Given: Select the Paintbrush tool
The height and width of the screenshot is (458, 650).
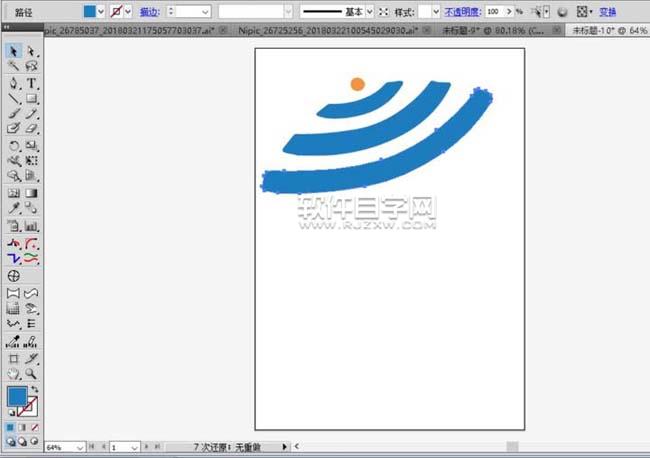Looking at the screenshot, I should click(x=13, y=114).
